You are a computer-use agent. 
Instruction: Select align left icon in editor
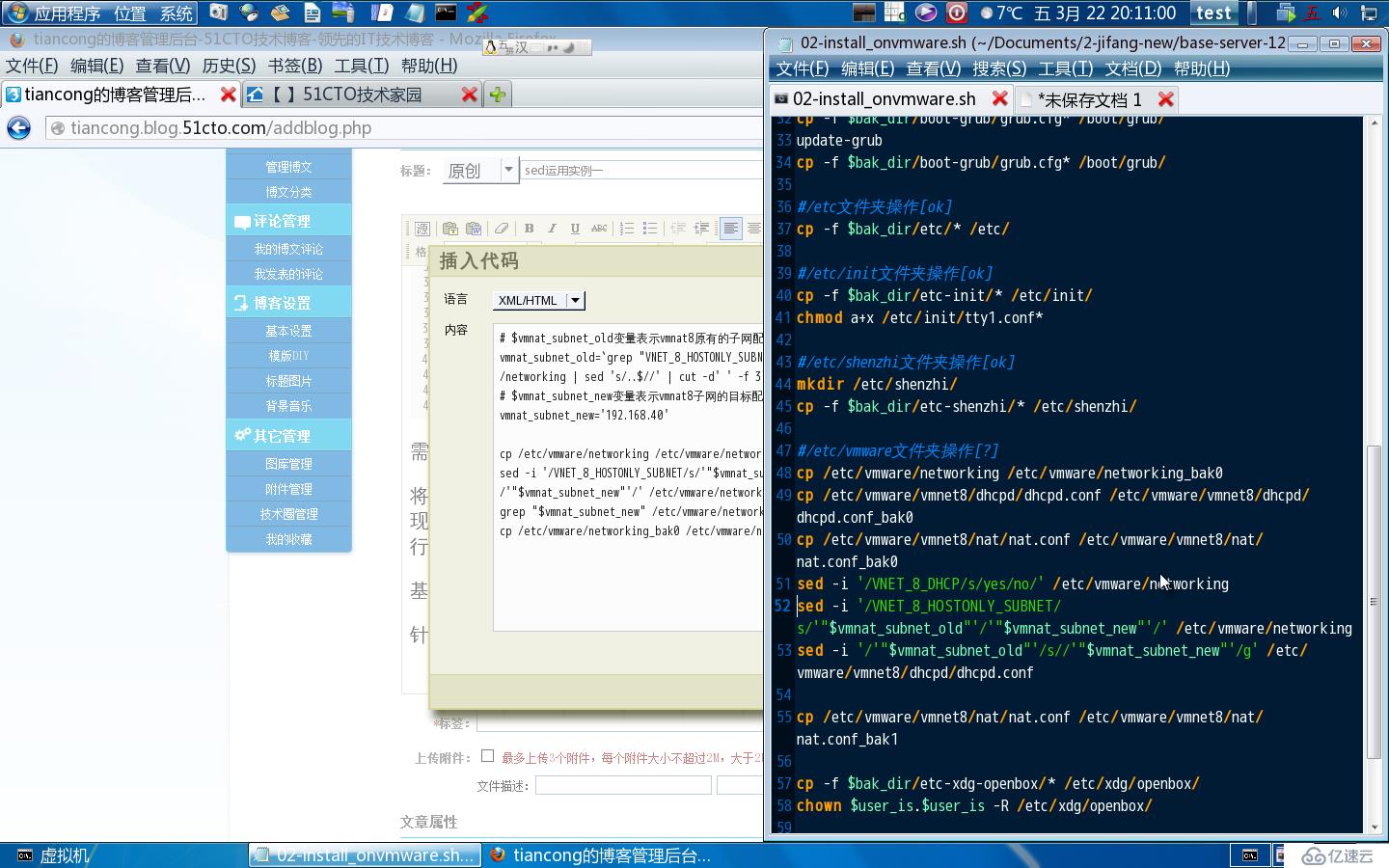730,229
